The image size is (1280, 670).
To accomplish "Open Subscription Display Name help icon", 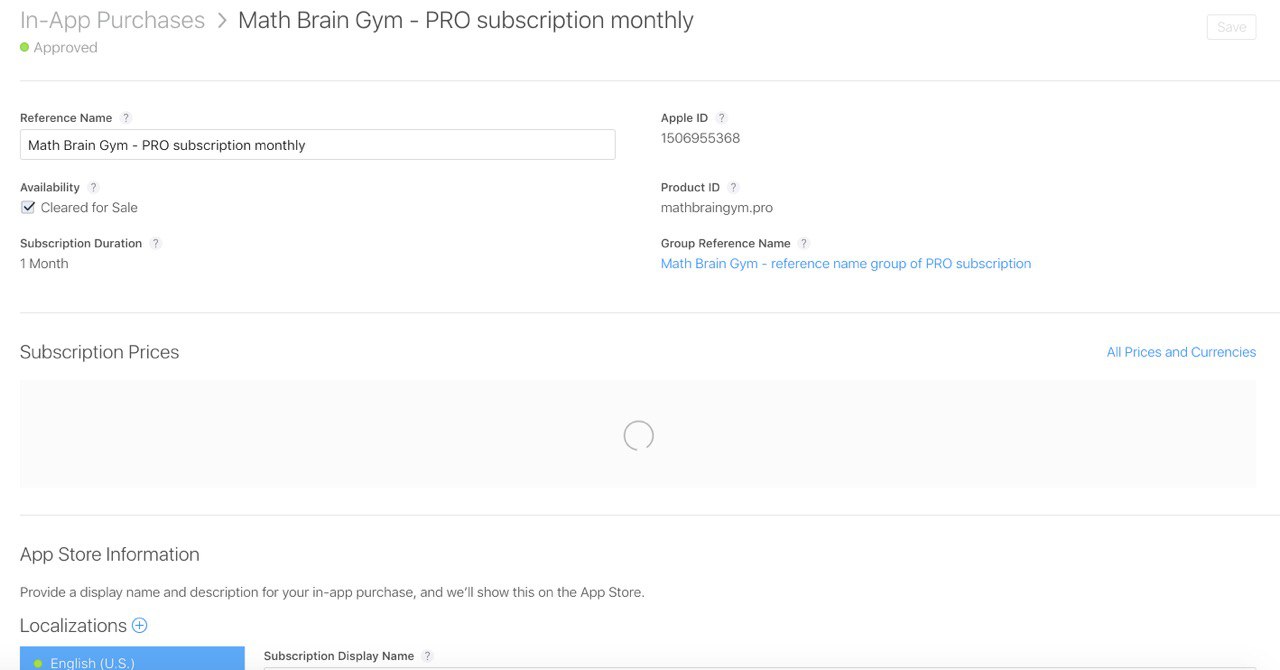I will coord(428,656).
